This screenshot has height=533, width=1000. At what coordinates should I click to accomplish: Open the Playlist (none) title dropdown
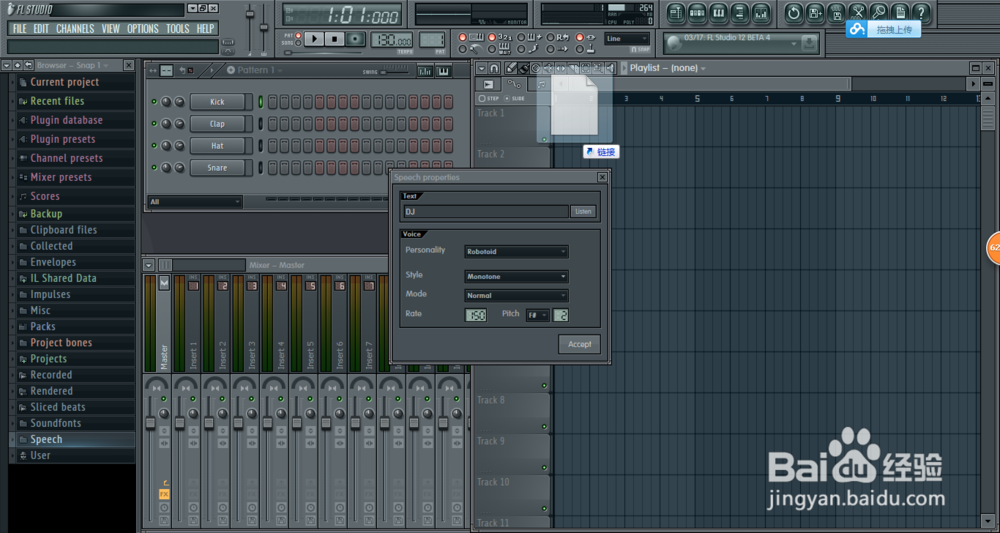coord(668,68)
